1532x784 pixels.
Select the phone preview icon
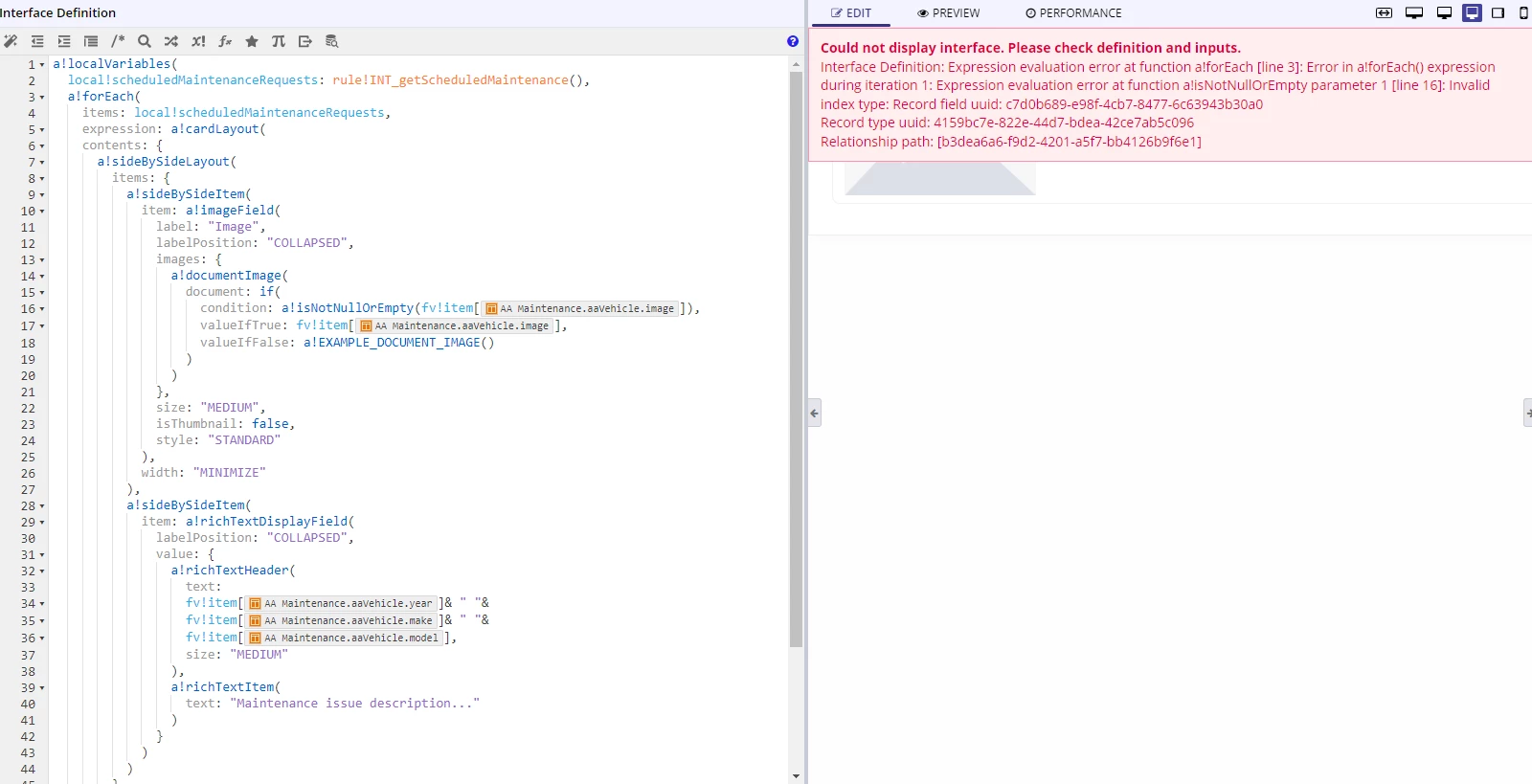(1523, 13)
